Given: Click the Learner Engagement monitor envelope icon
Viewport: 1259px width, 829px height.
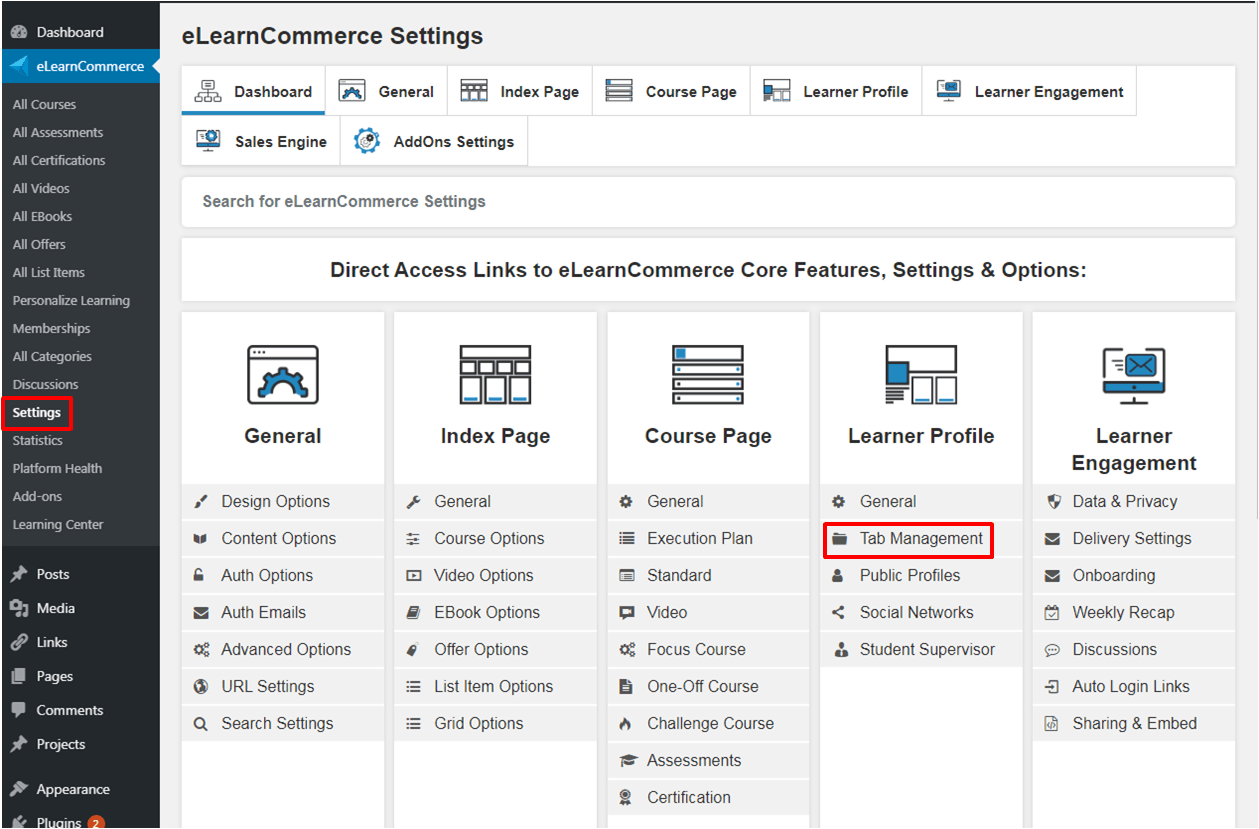Looking at the screenshot, I should click(x=1133, y=375).
